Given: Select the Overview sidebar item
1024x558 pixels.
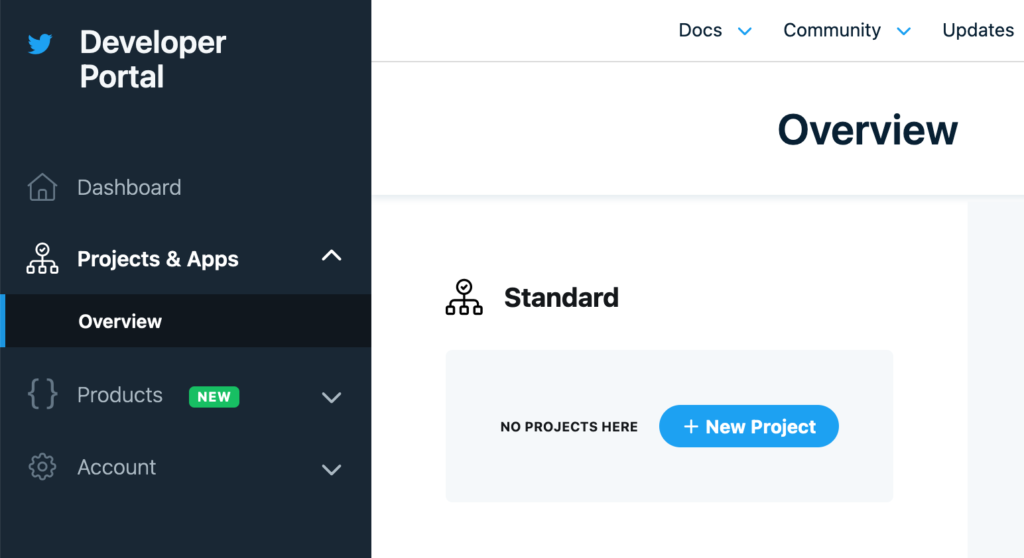Looking at the screenshot, I should (x=185, y=321).
